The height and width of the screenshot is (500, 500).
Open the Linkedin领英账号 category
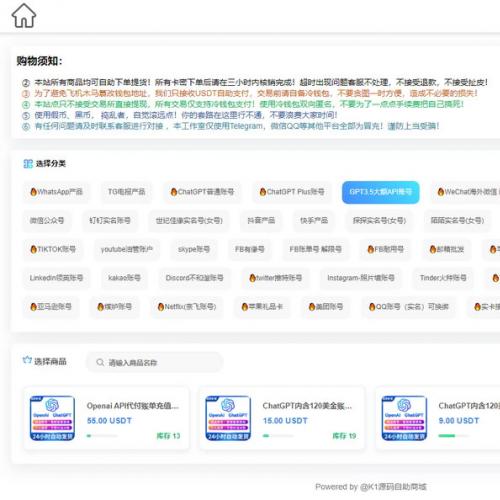[x=56, y=278]
